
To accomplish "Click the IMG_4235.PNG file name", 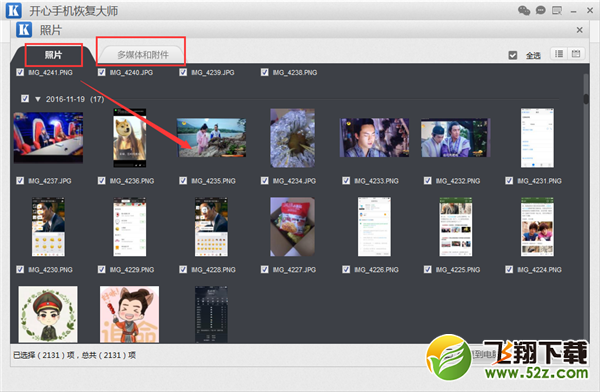I will 213,181.
